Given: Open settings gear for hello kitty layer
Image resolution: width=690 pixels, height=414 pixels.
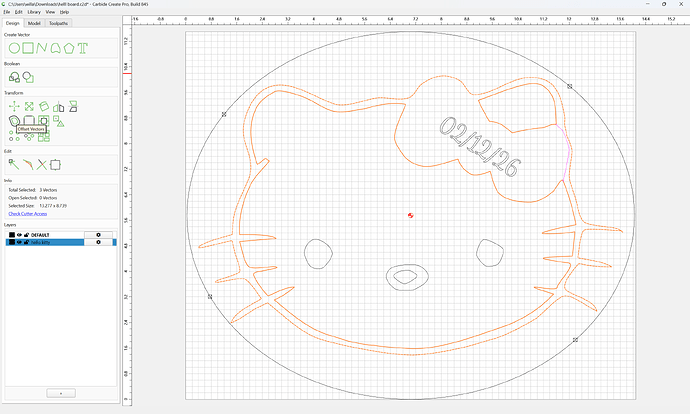Looking at the screenshot, I should click(x=98, y=242).
